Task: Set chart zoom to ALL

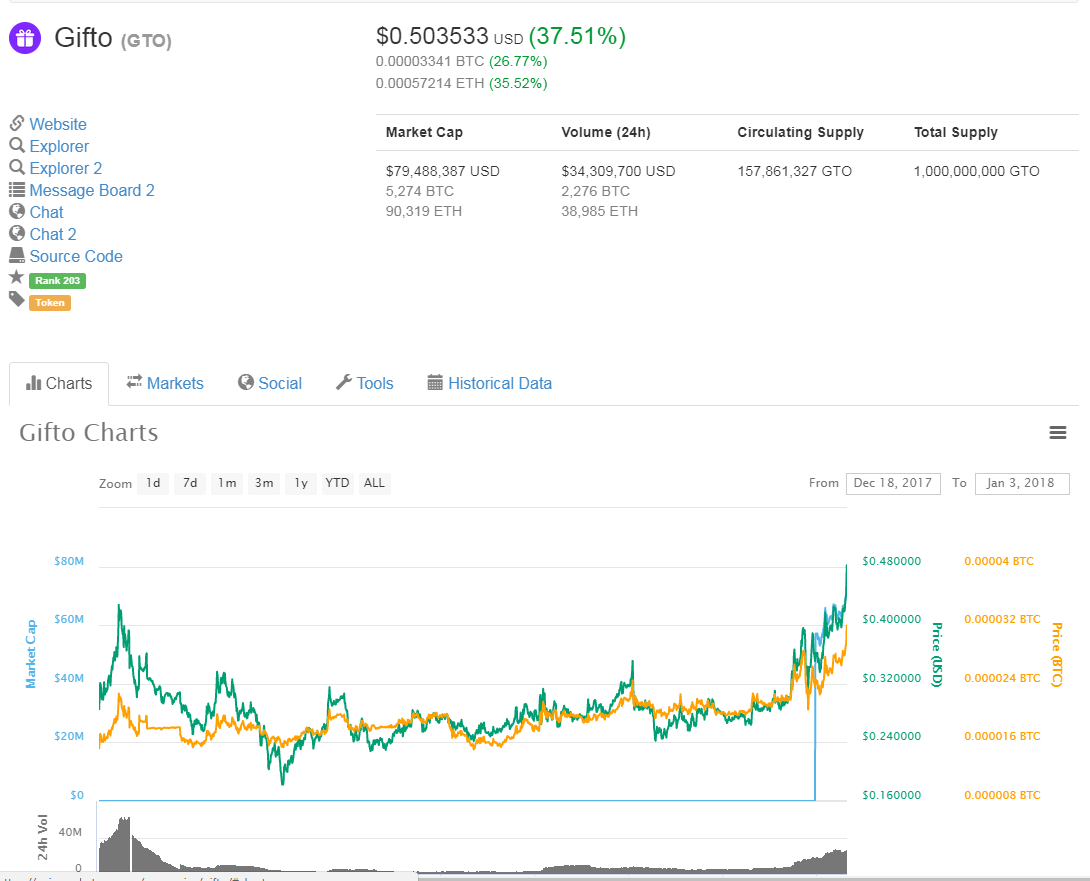Action: (374, 483)
